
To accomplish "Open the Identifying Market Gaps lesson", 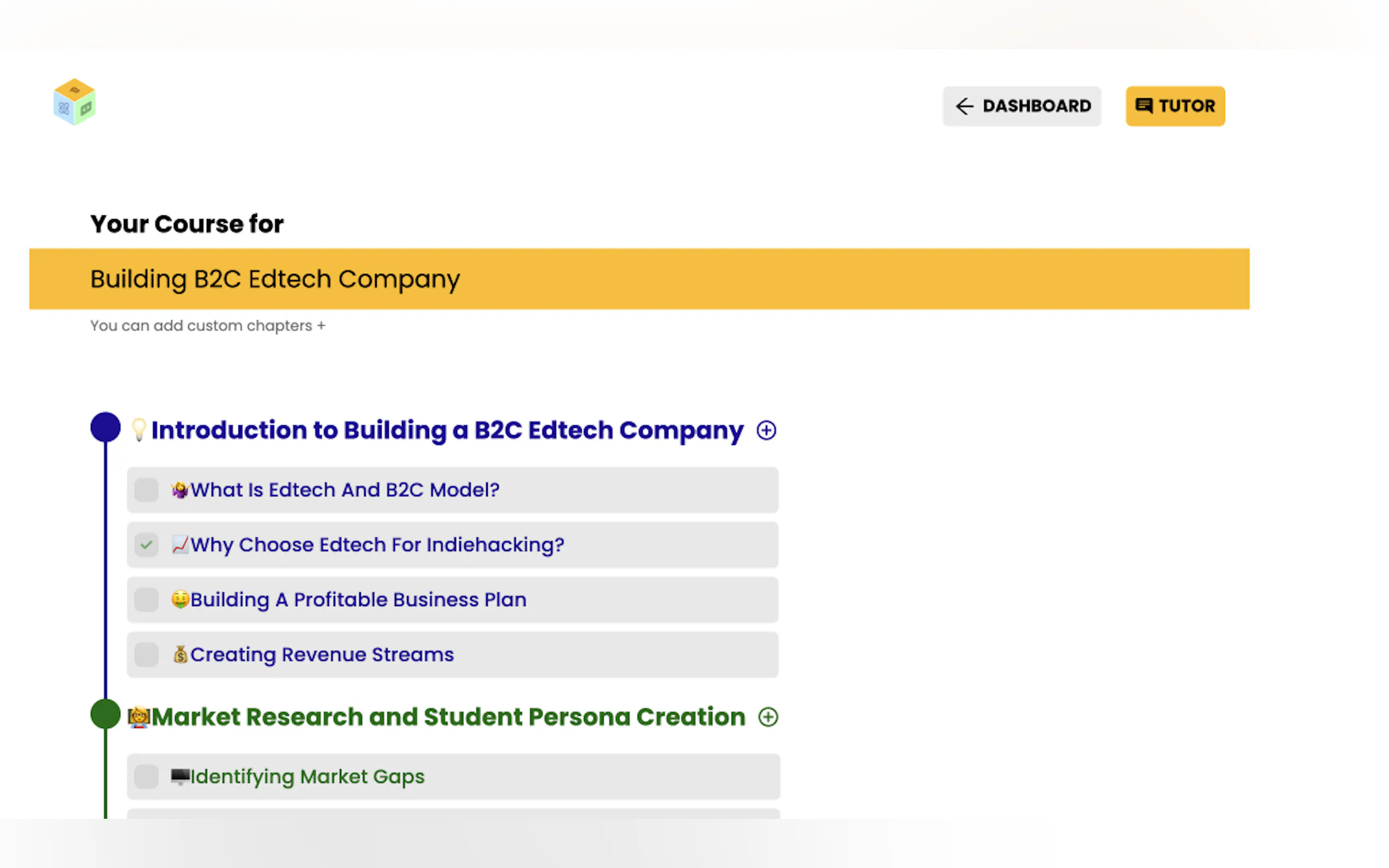I will (307, 776).
